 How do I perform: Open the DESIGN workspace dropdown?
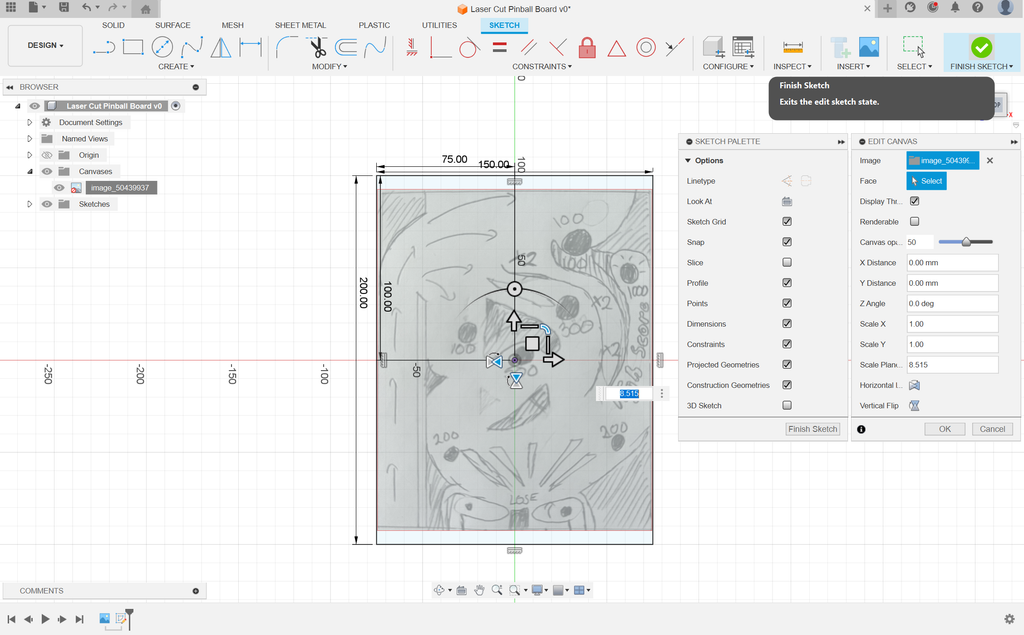coord(45,46)
